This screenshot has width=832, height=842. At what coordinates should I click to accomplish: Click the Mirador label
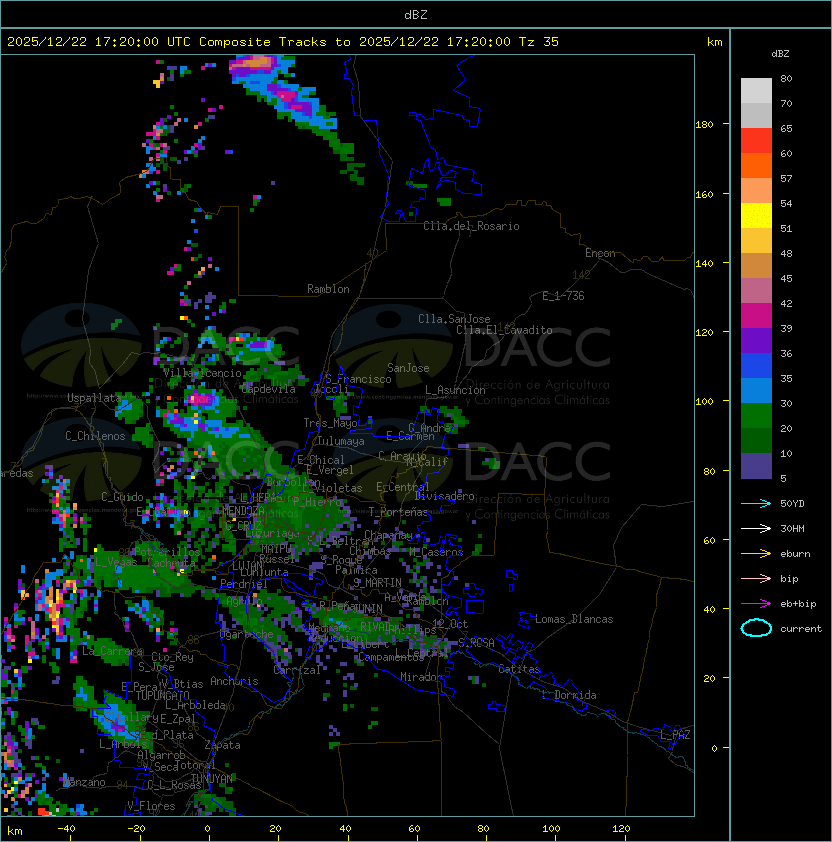[421, 677]
